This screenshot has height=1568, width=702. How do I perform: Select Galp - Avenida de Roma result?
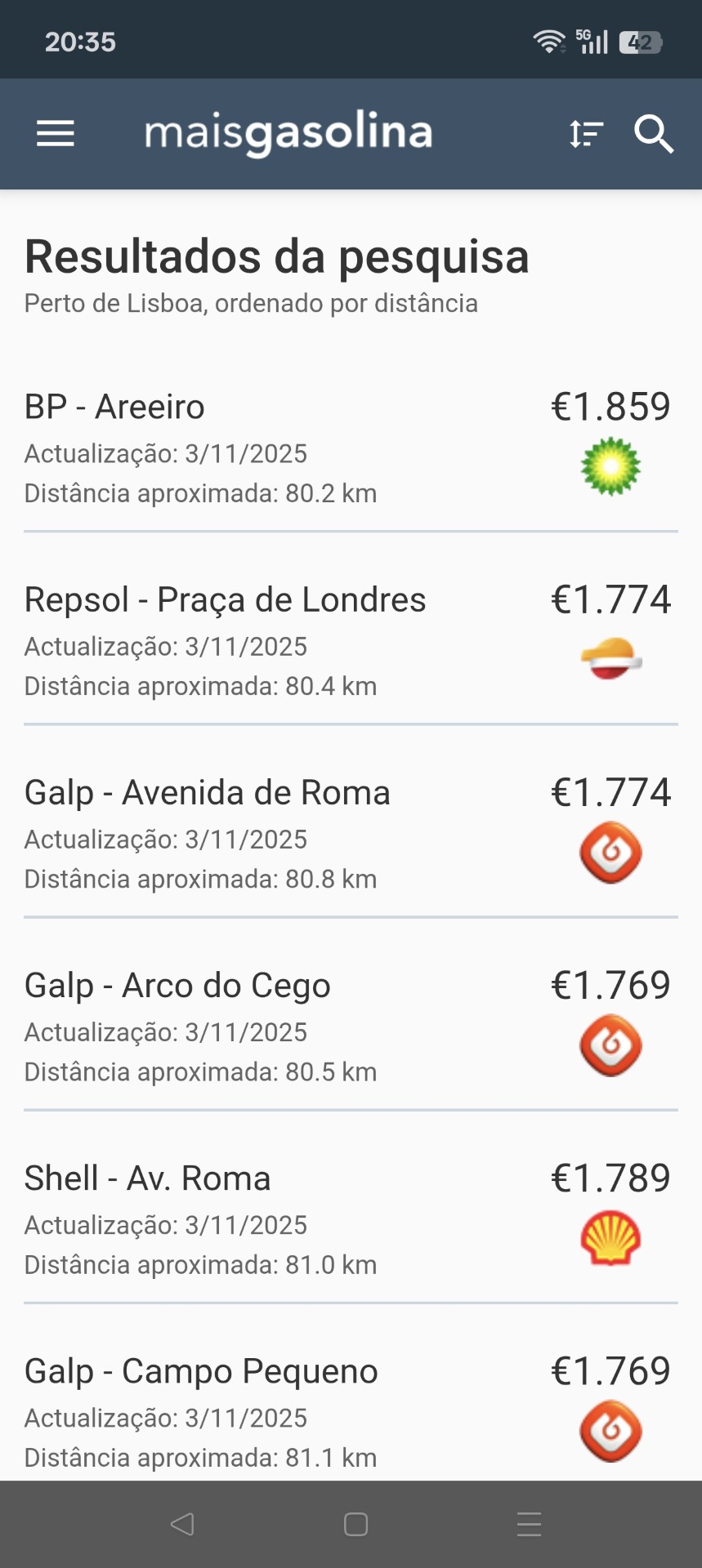(207, 792)
